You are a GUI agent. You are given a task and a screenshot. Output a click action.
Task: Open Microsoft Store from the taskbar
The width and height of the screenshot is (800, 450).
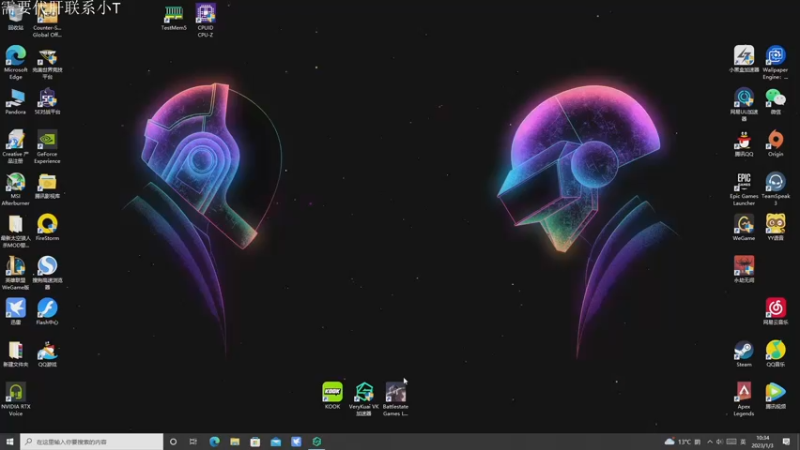click(255, 441)
